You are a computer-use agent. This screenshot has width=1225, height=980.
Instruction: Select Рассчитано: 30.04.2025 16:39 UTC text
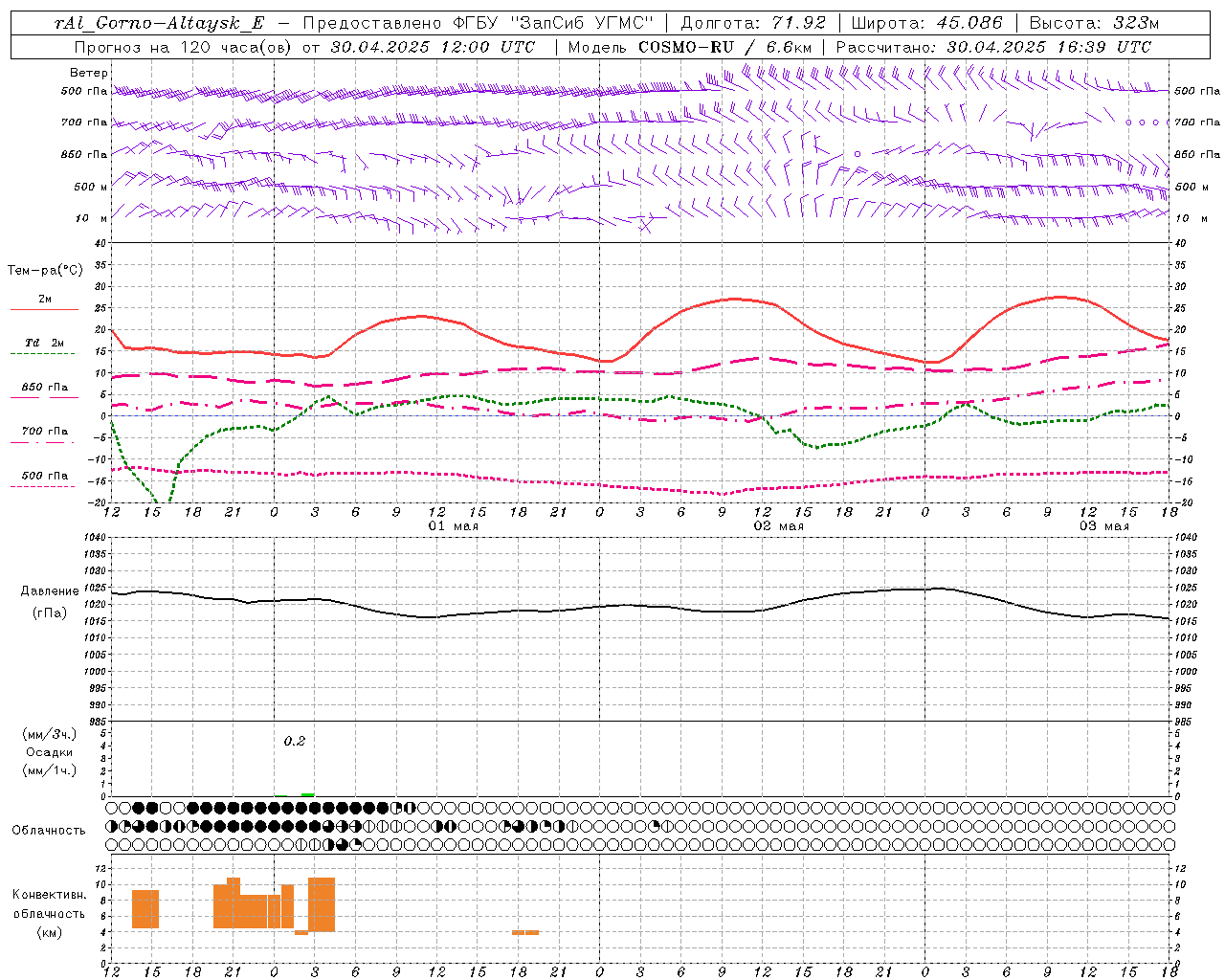click(993, 47)
